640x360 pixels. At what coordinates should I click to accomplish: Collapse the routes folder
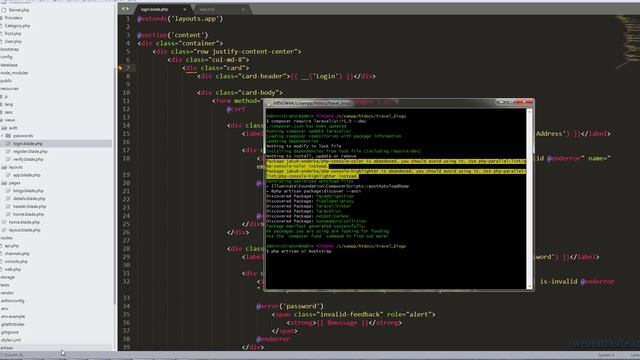pyautogui.click(x=6, y=238)
